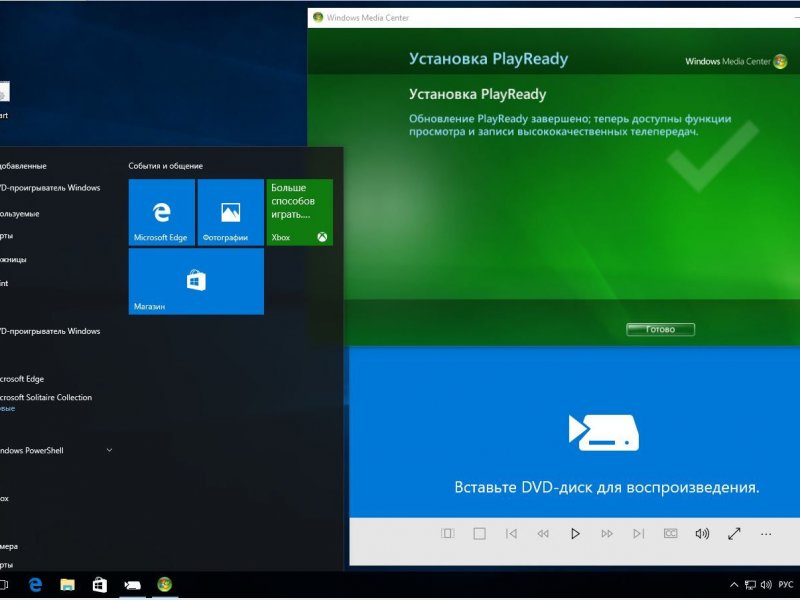The width and height of the screenshot is (800, 600).
Task: Fast forward in the DVD player
Action: pyautogui.click(x=607, y=534)
